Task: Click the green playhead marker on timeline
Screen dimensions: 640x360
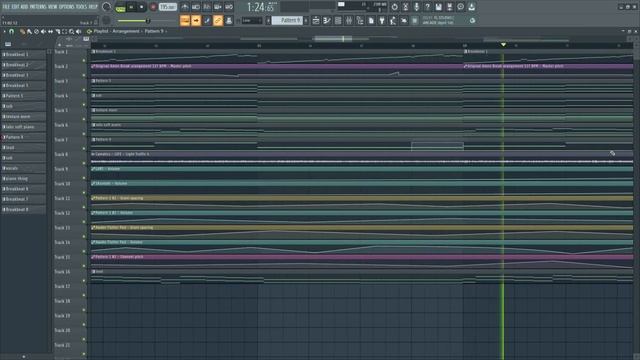Action: (503, 44)
